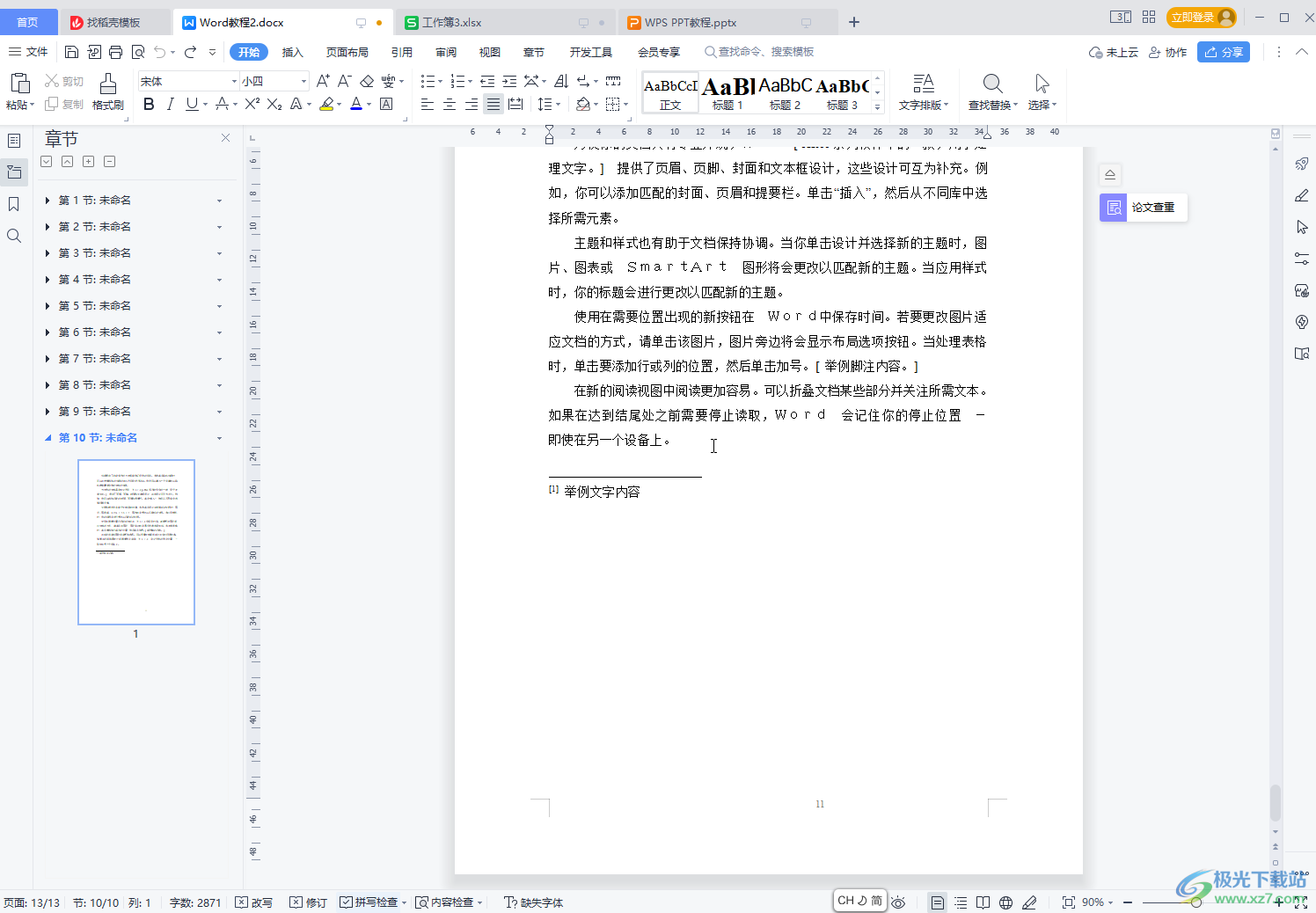The width and height of the screenshot is (1316, 913).
Task: Open the 文件 (File) menu
Action: tap(28, 52)
